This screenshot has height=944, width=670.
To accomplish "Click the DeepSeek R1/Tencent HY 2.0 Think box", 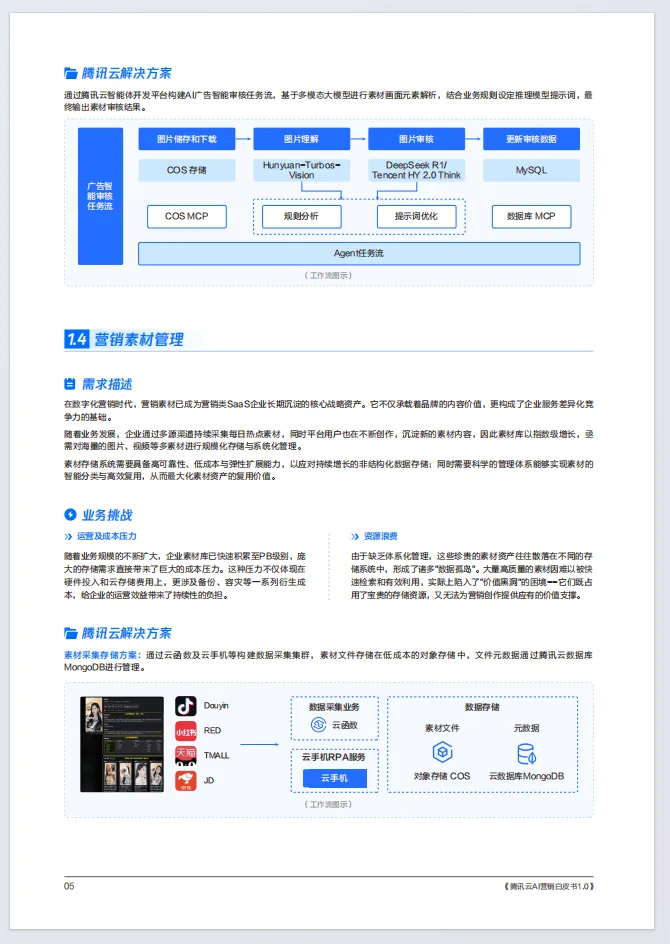I will [417, 170].
